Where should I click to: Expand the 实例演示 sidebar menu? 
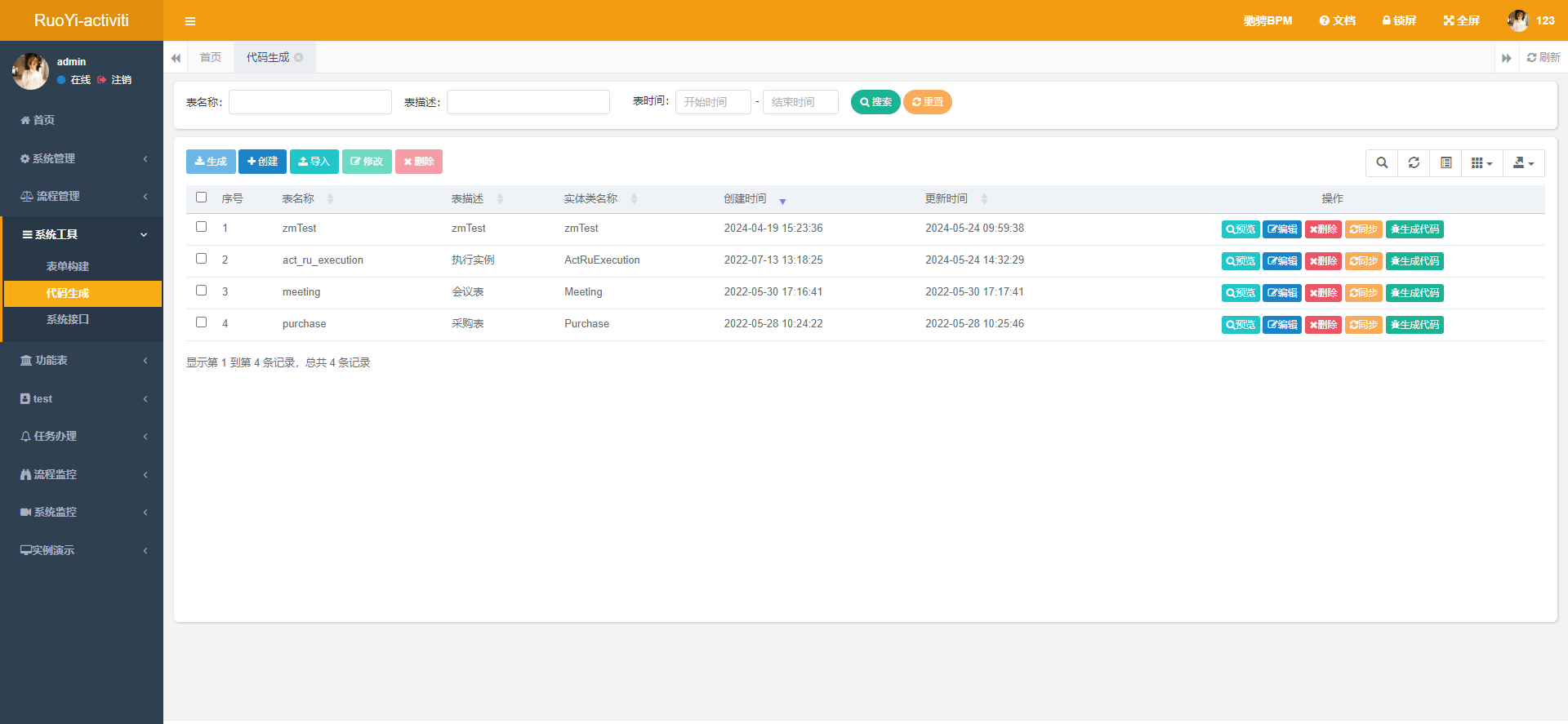[82, 550]
